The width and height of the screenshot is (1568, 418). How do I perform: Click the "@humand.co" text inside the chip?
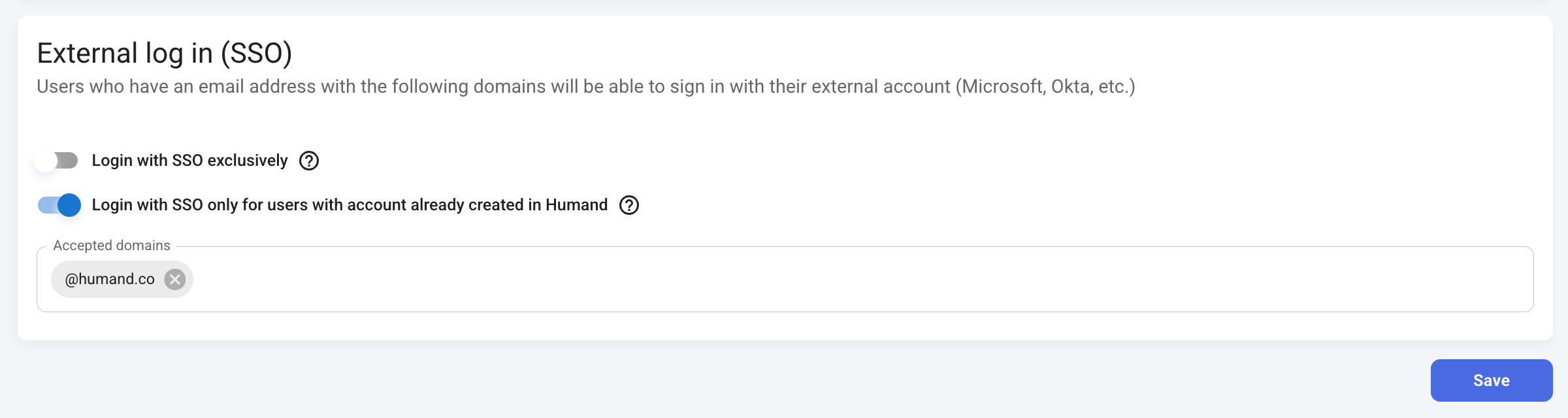[110, 280]
